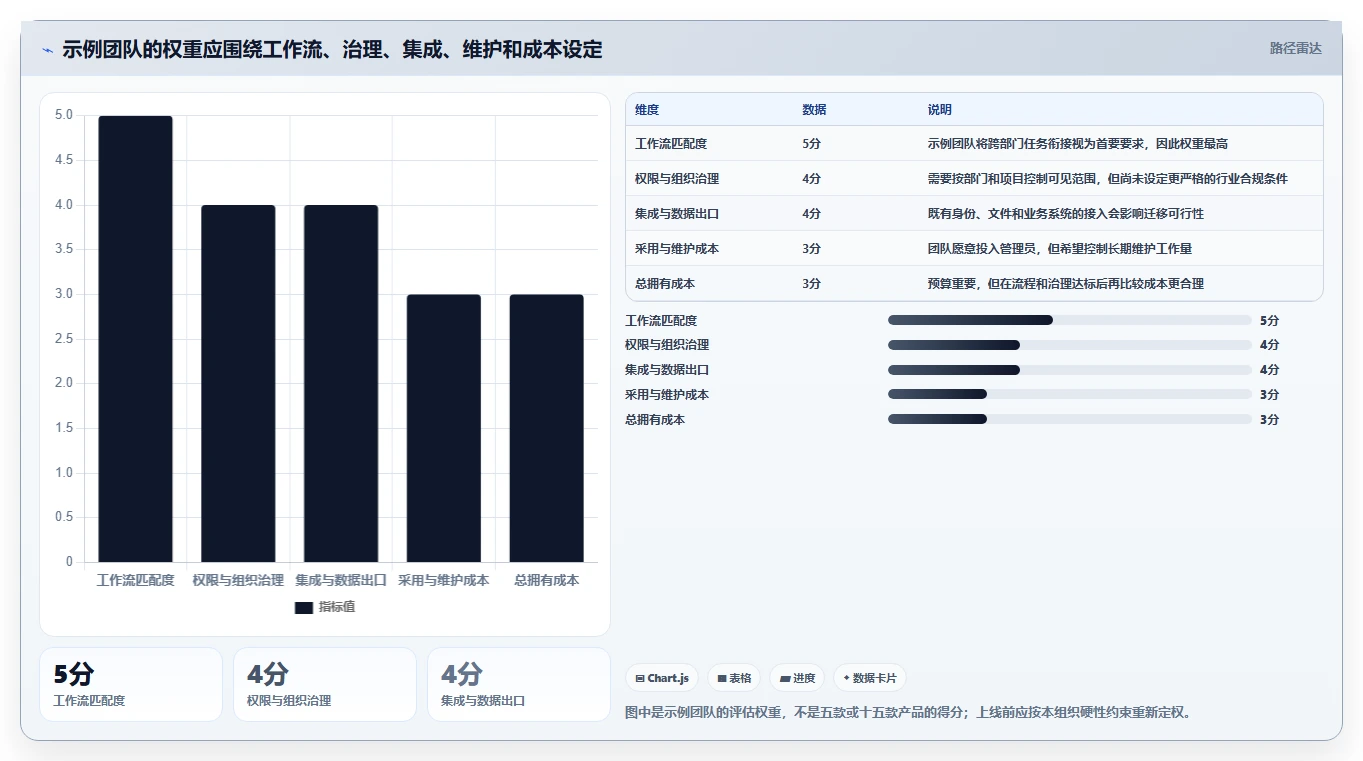The image size is (1363, 761).
Task: Click the 总拥有成本 progress bar
Action: point(1070,420)
